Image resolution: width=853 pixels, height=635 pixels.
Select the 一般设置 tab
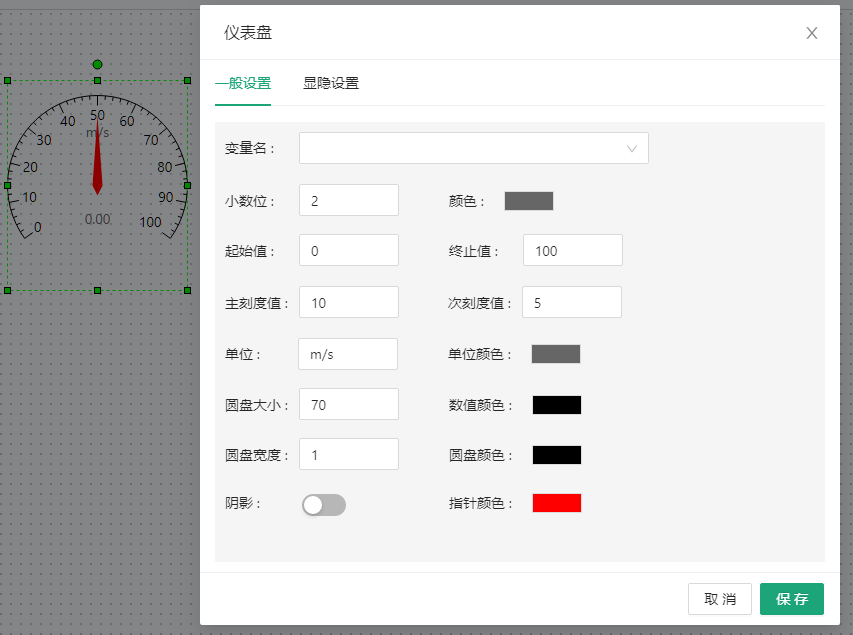[243, 84]
